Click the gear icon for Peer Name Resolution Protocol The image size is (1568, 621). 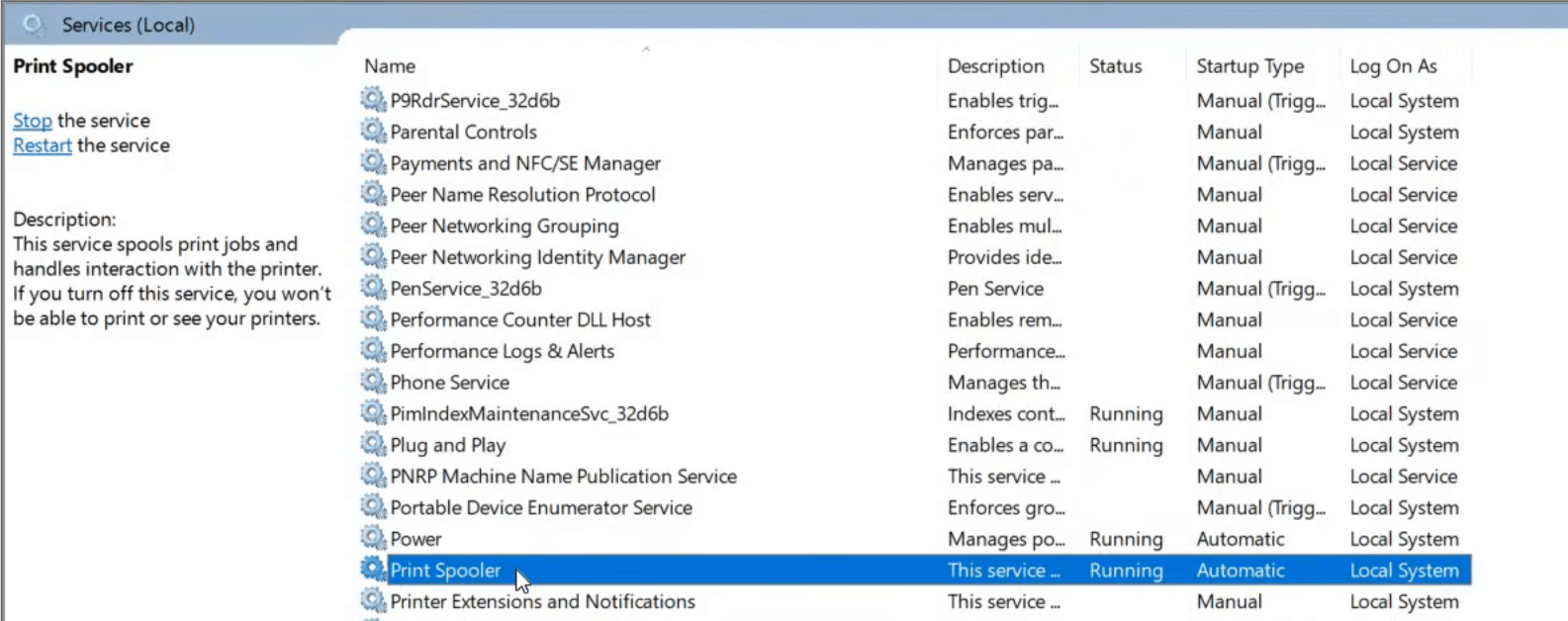373,194
